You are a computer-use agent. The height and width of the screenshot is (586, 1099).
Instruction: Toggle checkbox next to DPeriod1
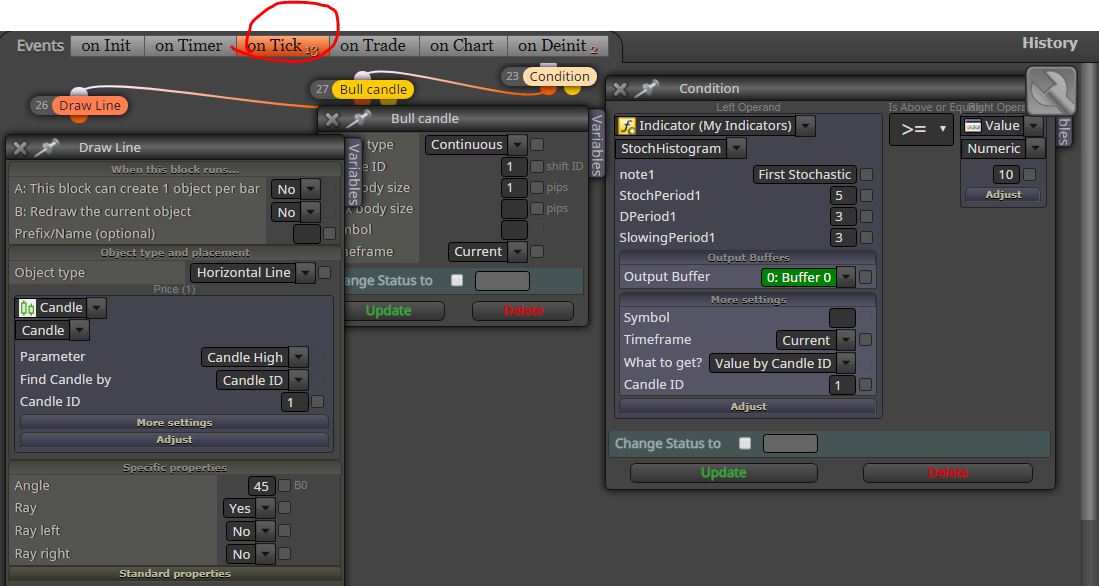pyautogui.click(x=866, y=217)
